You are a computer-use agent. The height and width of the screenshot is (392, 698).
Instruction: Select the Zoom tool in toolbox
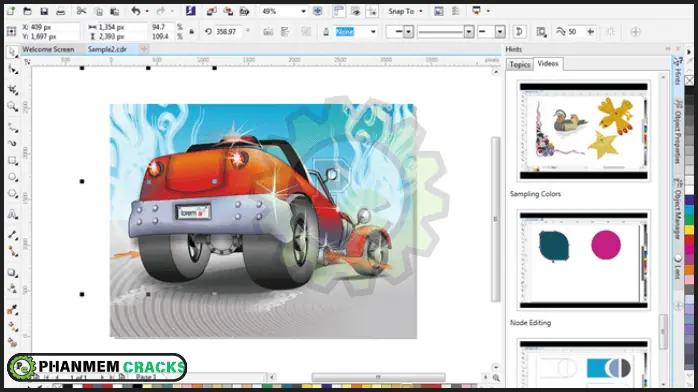12,106
